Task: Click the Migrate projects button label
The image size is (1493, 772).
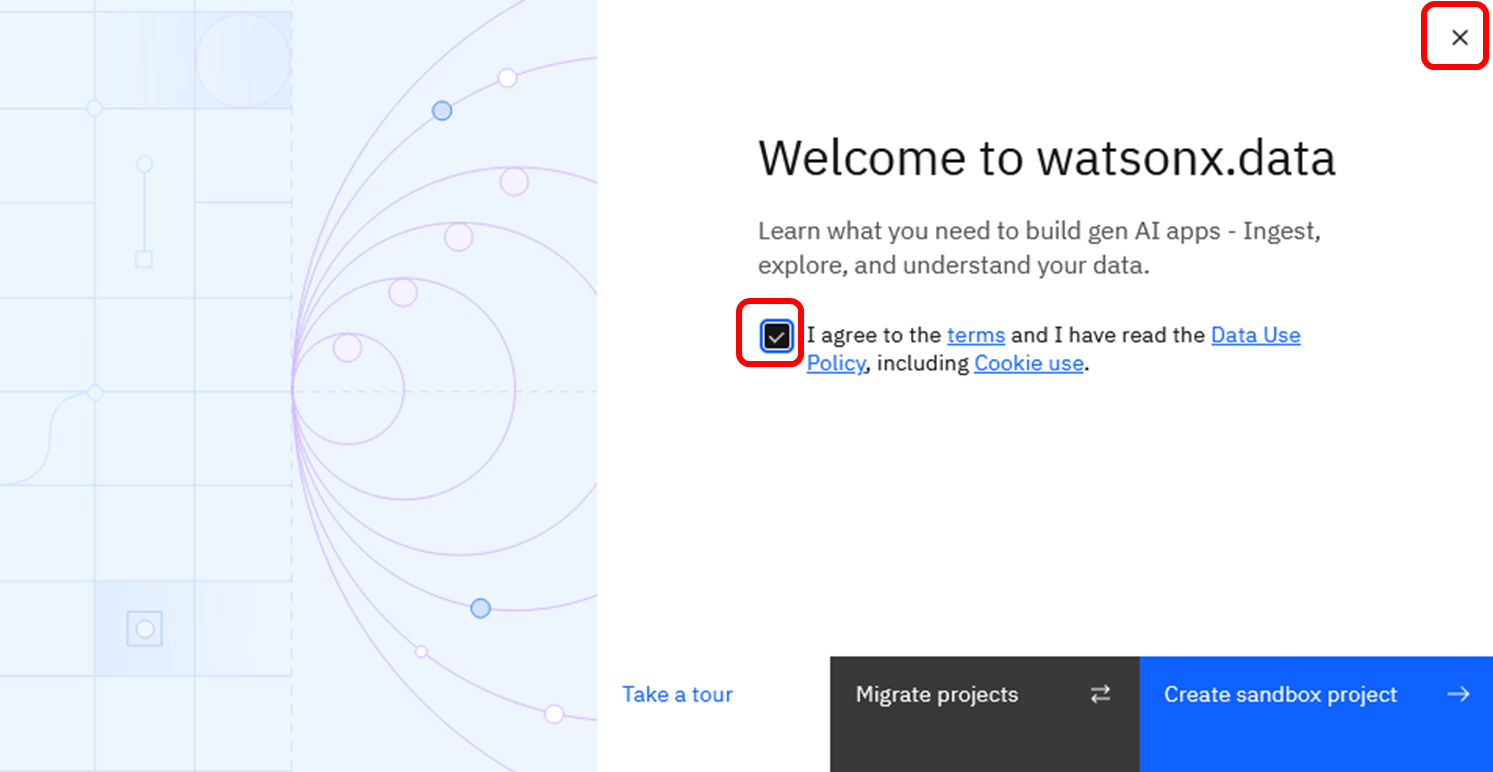Action: [936, 694]
